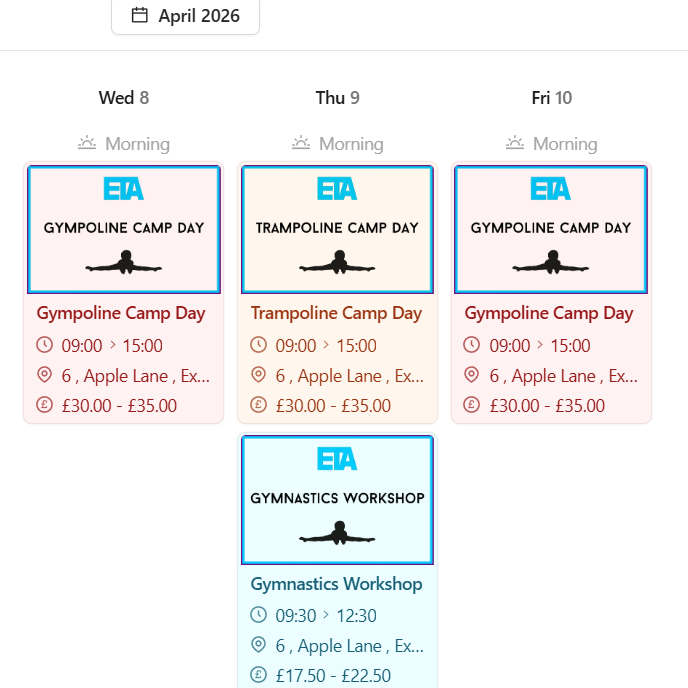Screen dimensions: 688x688
Task: Click the clock icon on Gymnastics Workshop card
Action: [258, 614]
